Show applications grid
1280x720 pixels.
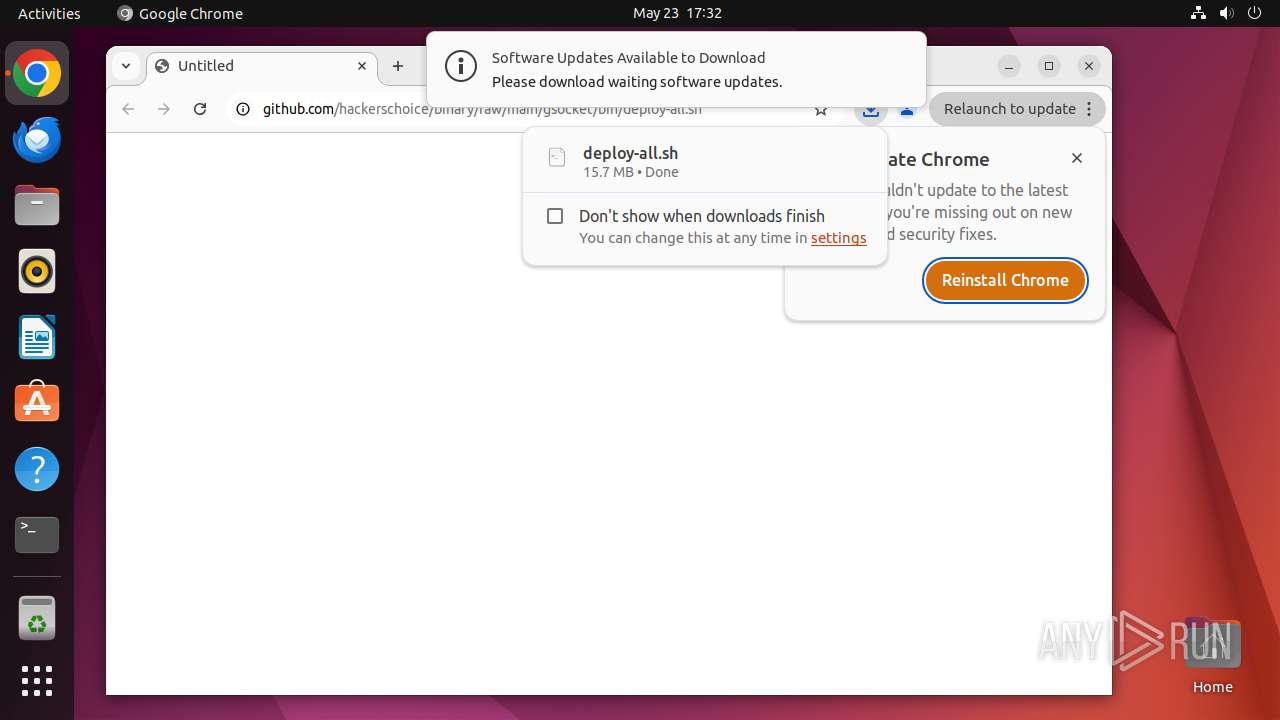pyautogui.click(x=37, y=681)
